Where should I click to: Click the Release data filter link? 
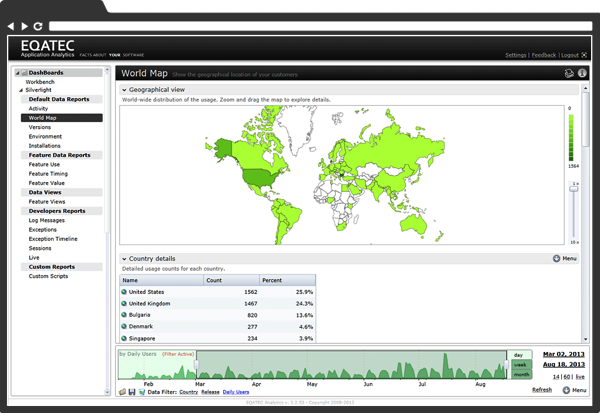point(210,392)
